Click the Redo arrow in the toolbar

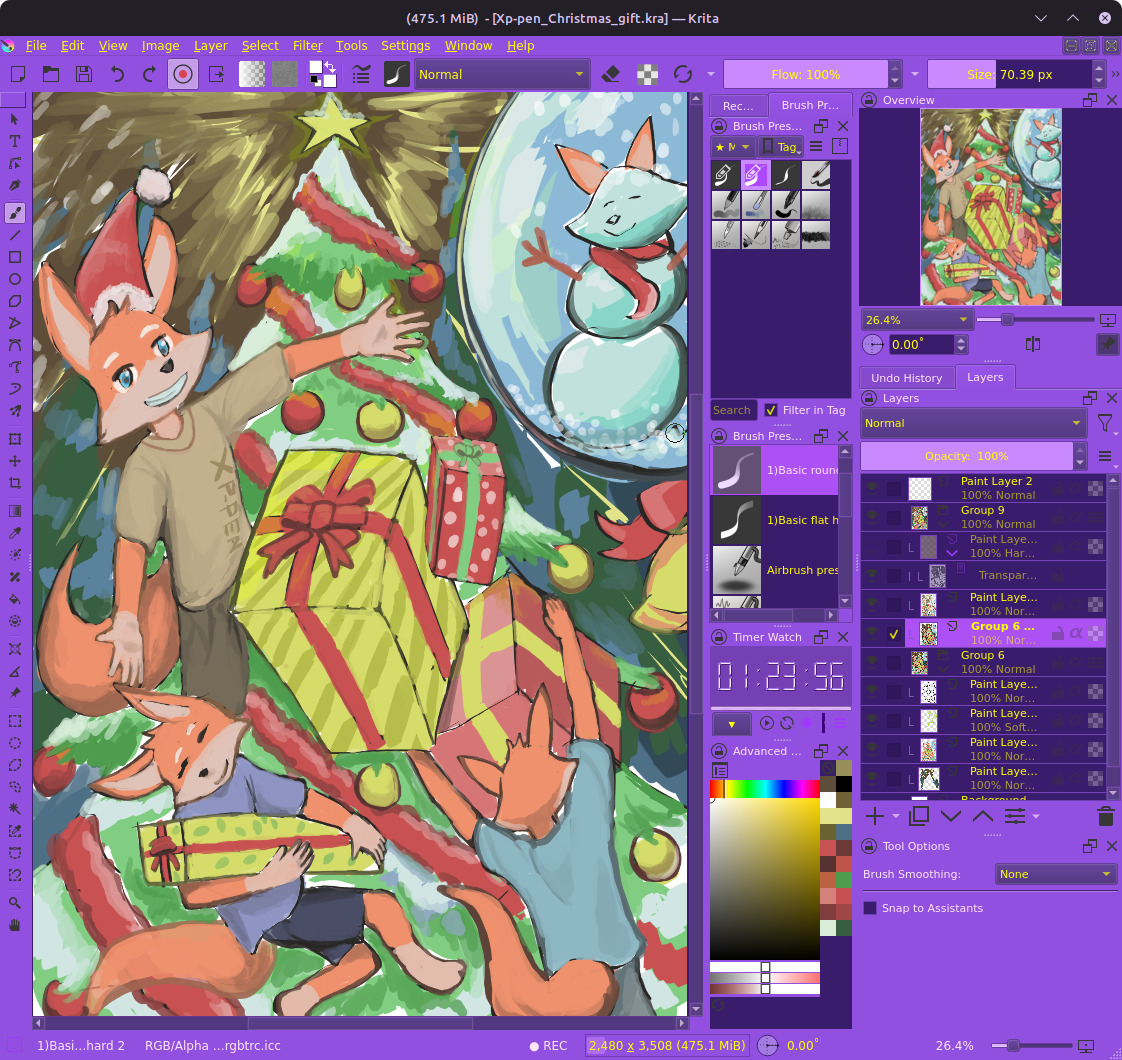pyautogui.click(x=150, y=74)
